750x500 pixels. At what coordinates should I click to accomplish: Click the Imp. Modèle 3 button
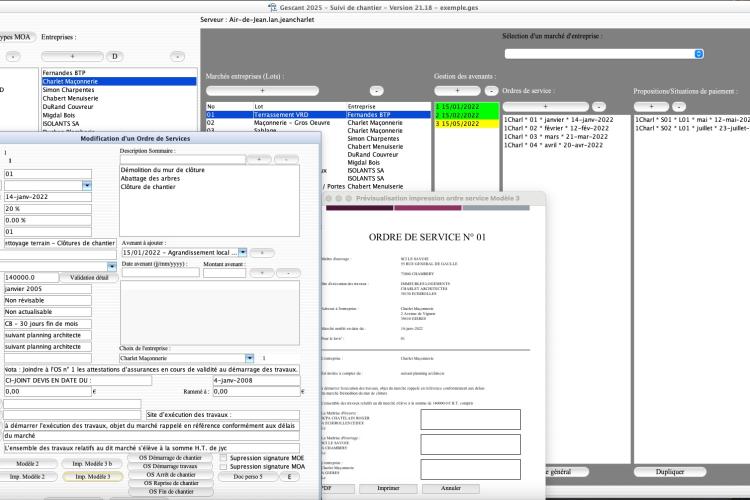[x=92, y=477]
